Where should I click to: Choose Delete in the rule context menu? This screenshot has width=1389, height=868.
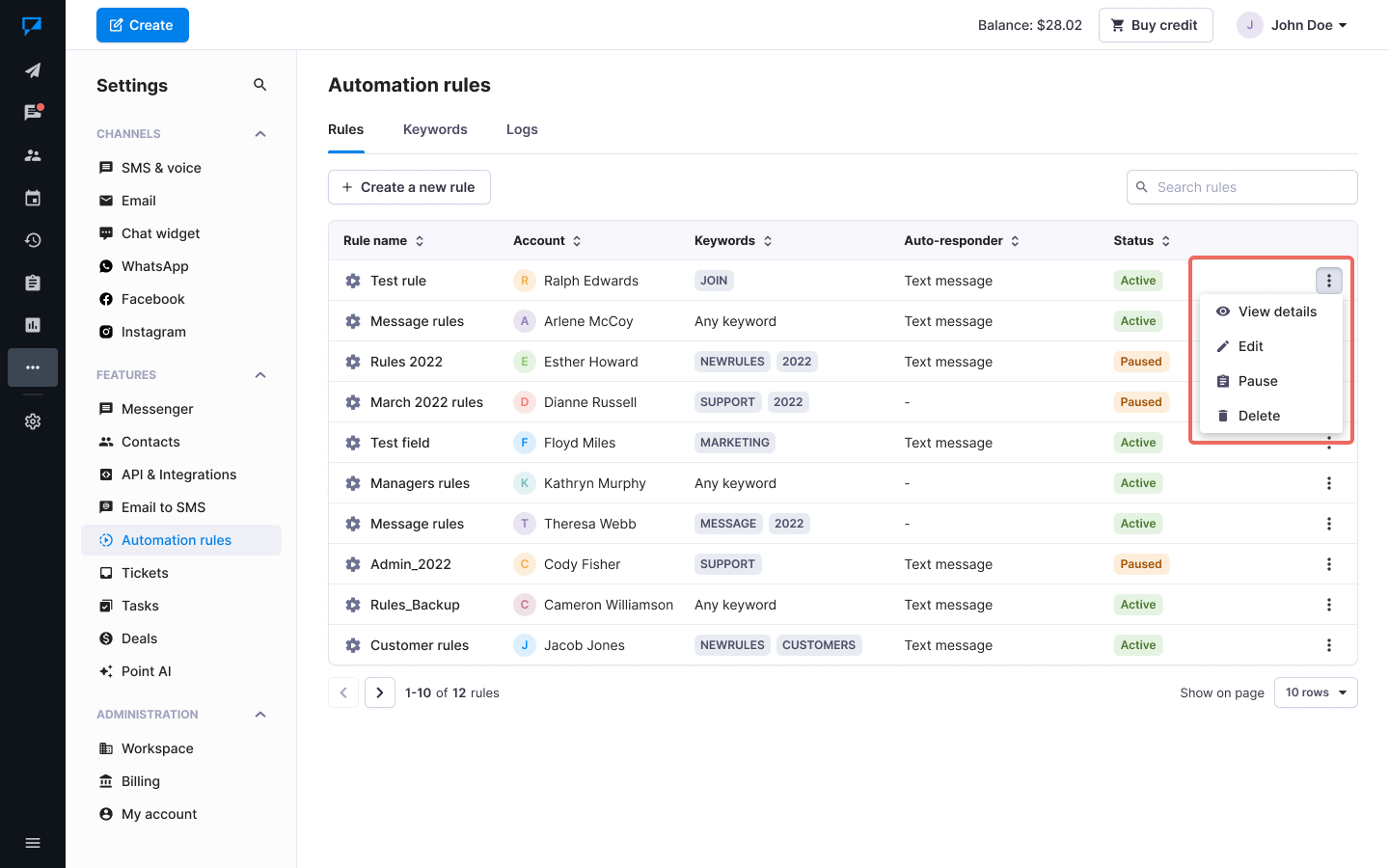click(x=1259, y=416)
